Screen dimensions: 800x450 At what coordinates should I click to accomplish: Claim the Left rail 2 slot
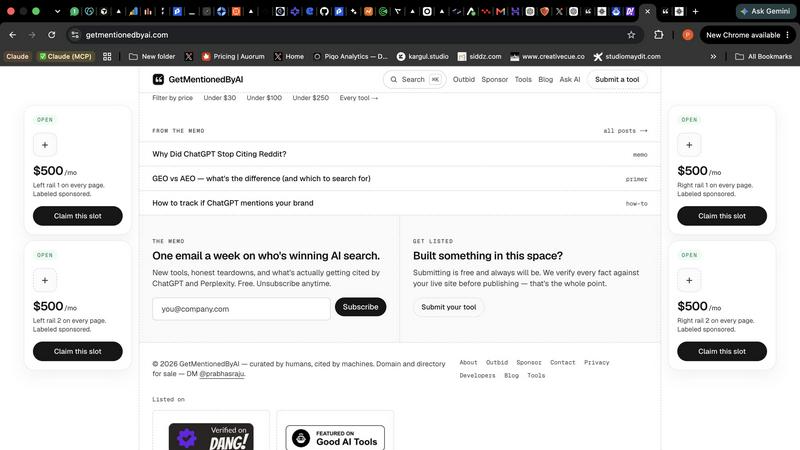pyautogui.click(x=78, y=351)
